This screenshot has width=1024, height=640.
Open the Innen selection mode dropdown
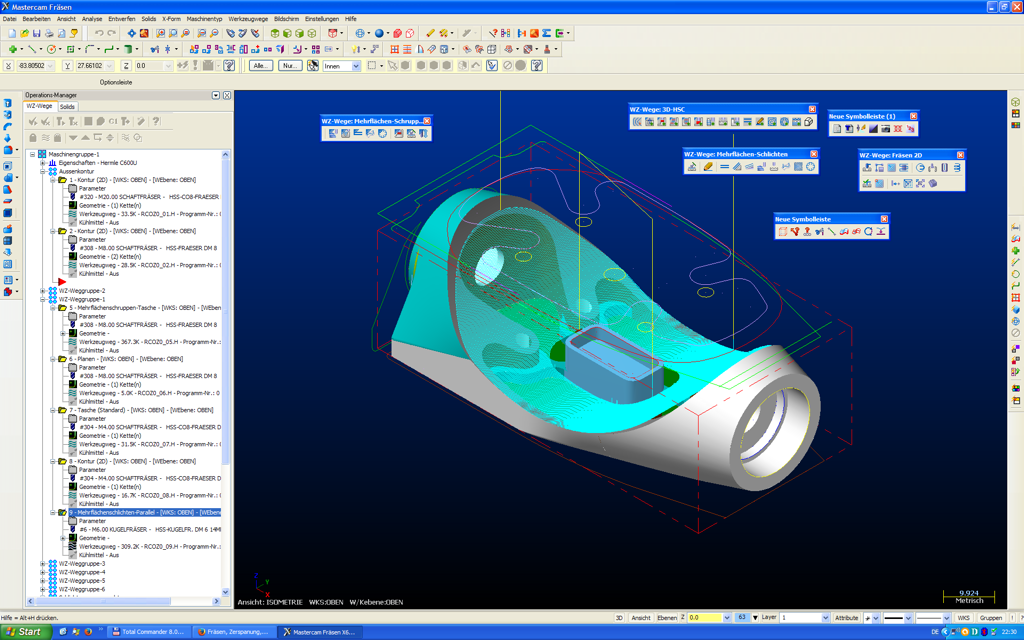[355, 66]
